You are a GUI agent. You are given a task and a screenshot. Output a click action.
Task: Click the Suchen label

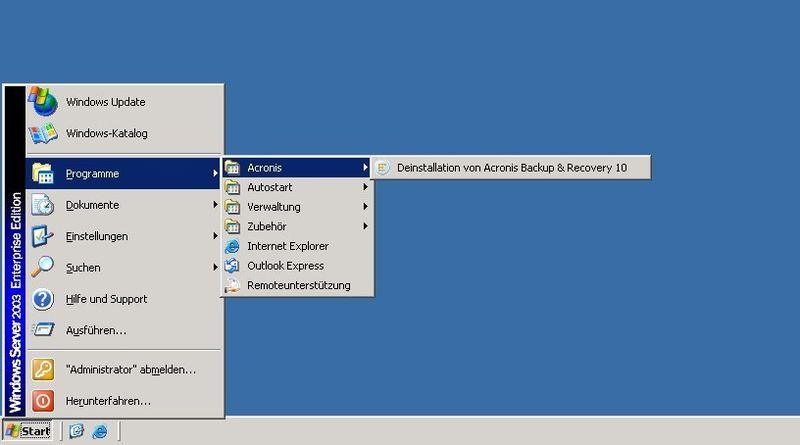pyautogui.click(x=83, y=267)
